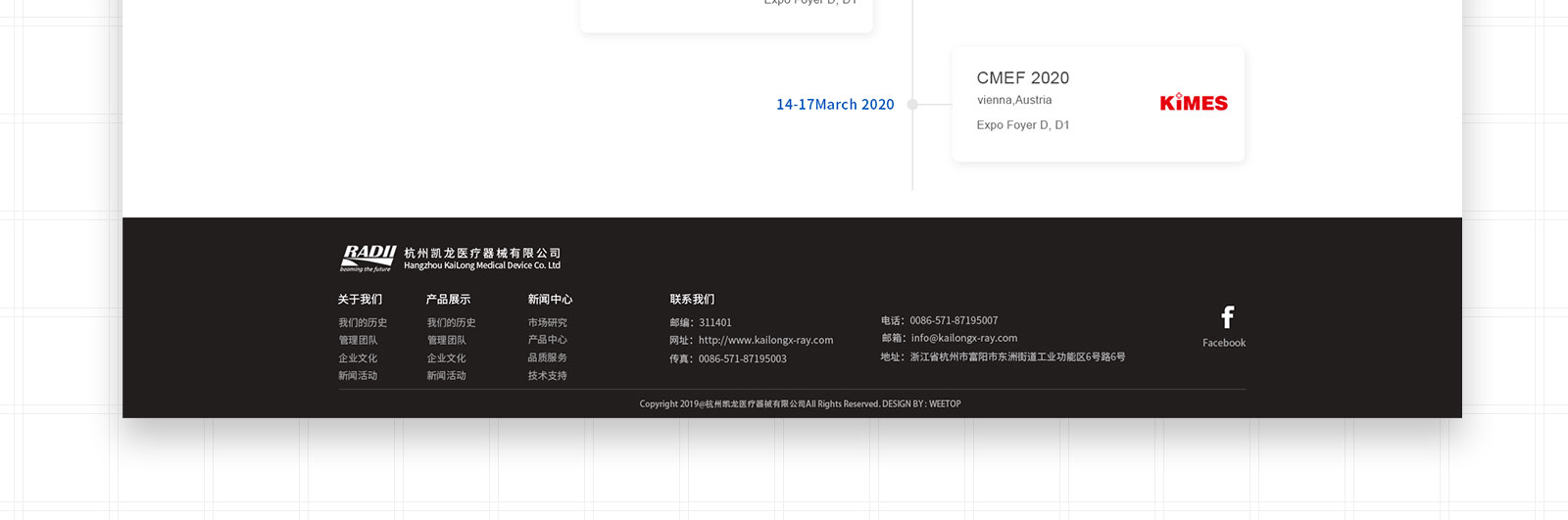Open 关于我们 footer heading

[x=360, y=300]
